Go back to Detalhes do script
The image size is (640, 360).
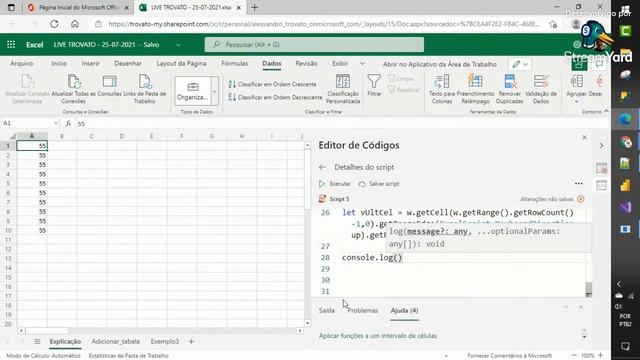322,167
